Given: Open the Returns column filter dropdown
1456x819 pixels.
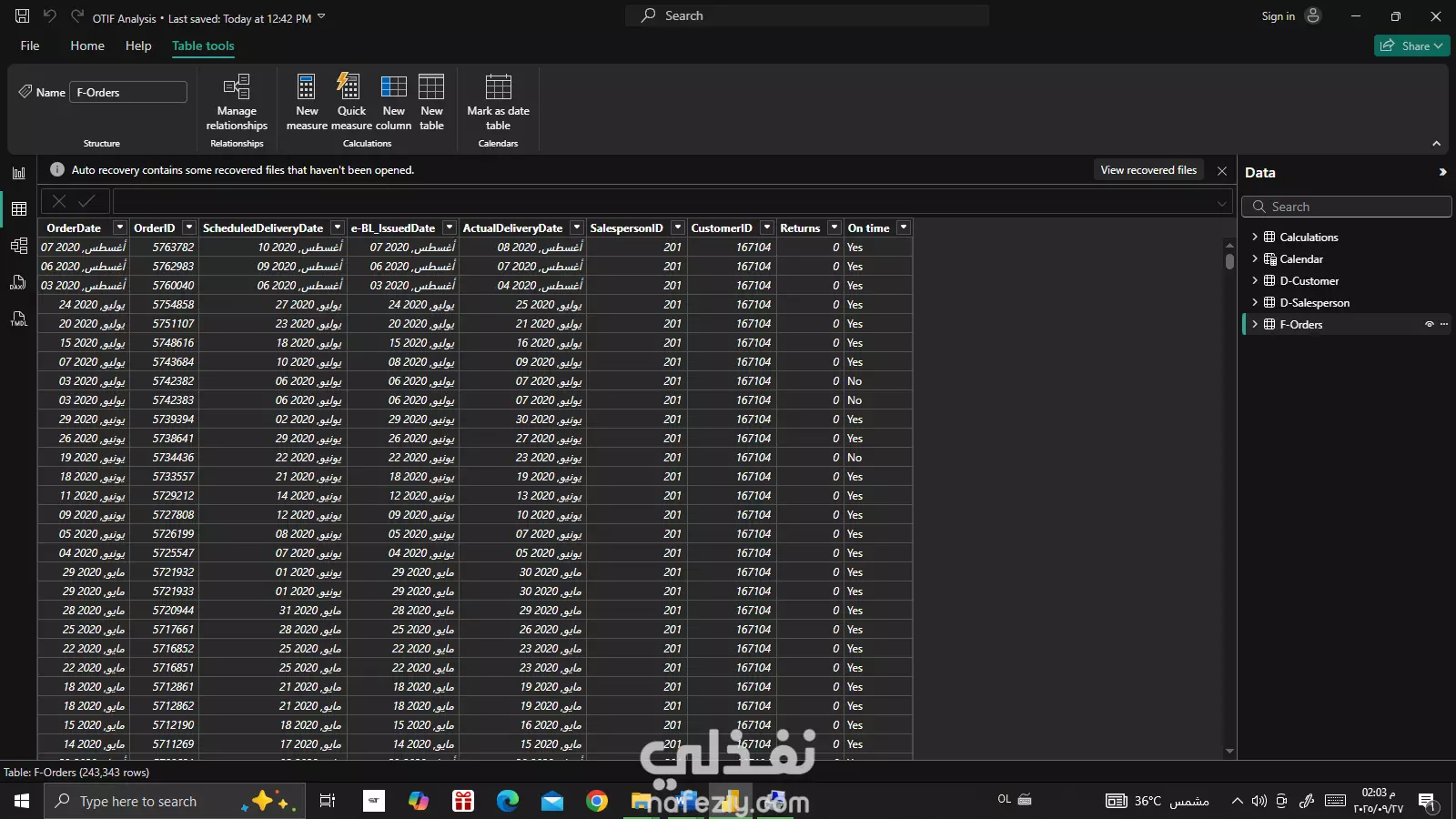Looking at the screenshot, I should [x=834, y=227].
